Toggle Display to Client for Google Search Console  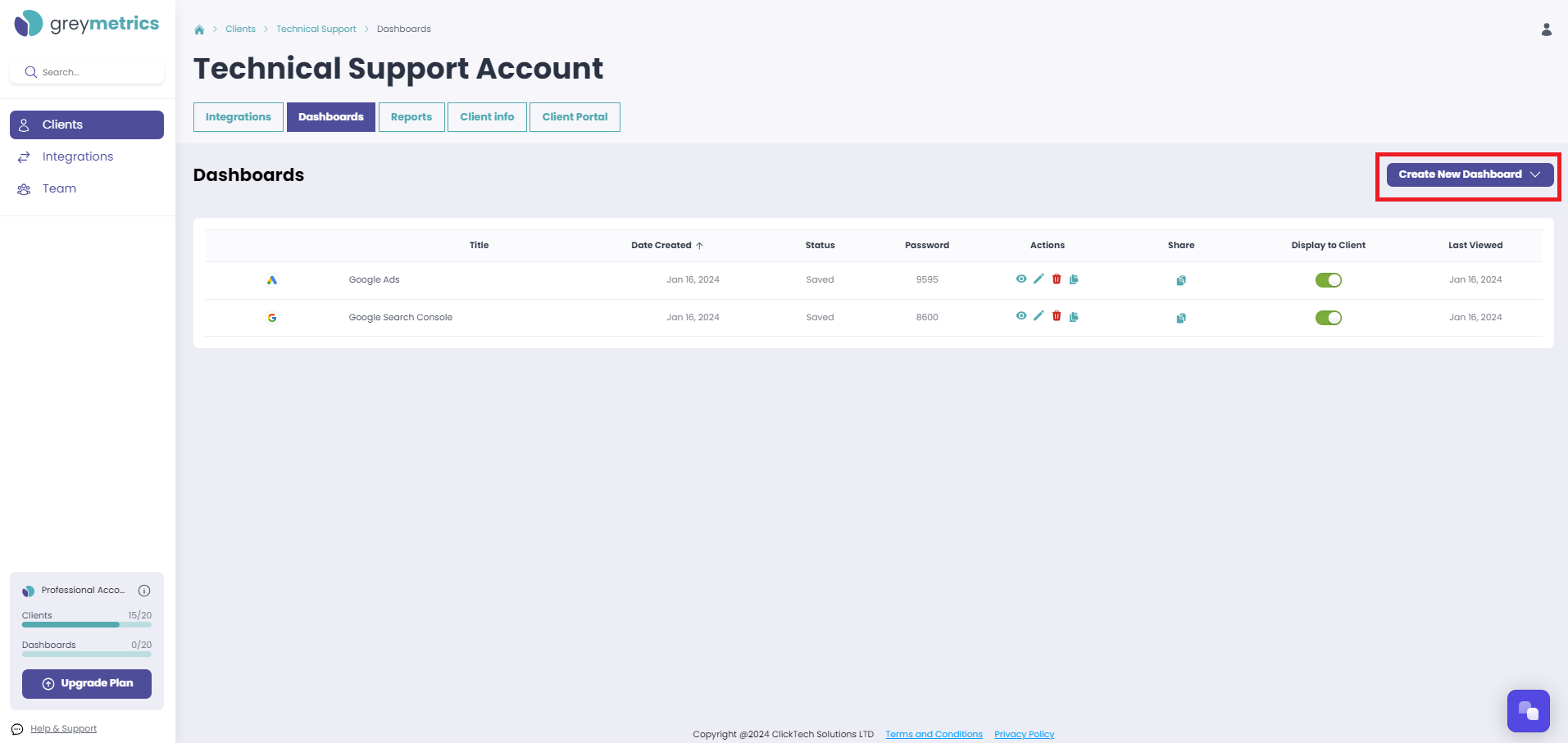[1329, 318]
